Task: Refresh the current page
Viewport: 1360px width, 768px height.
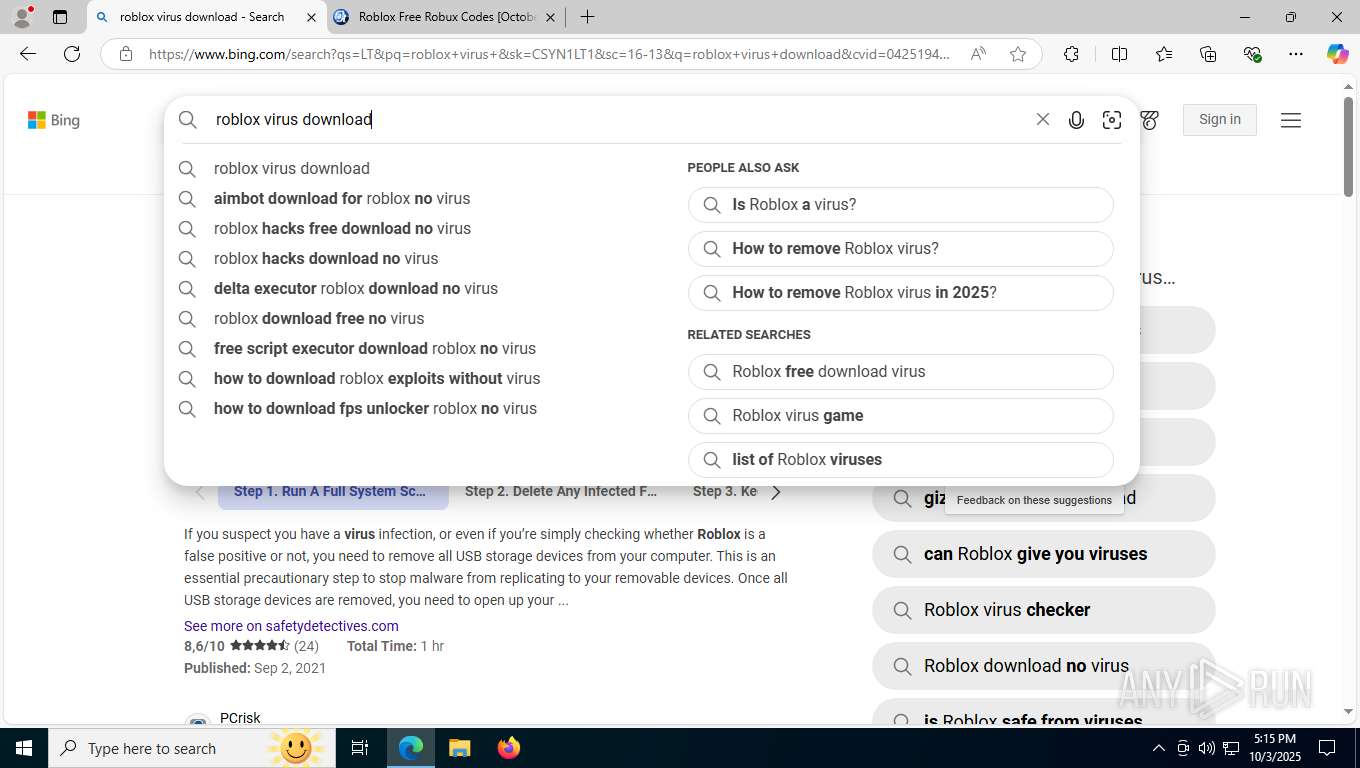Action: 72,54
